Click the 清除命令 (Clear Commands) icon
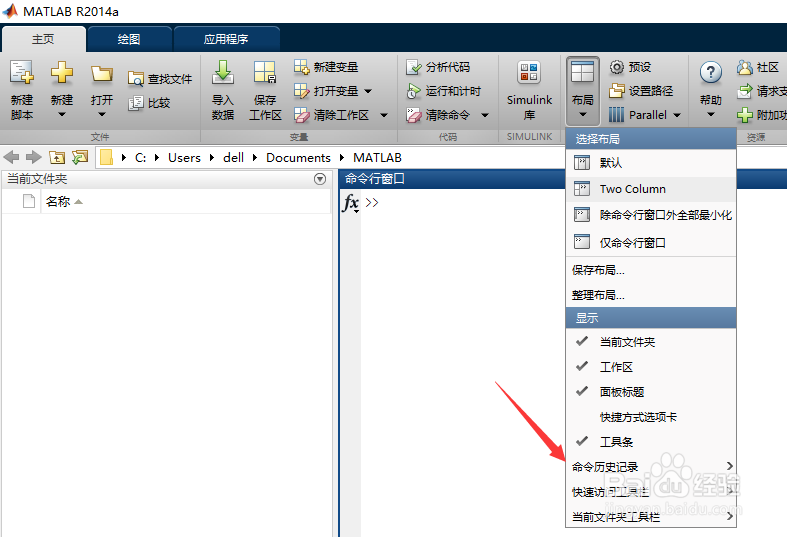 (x=414, y=115)
